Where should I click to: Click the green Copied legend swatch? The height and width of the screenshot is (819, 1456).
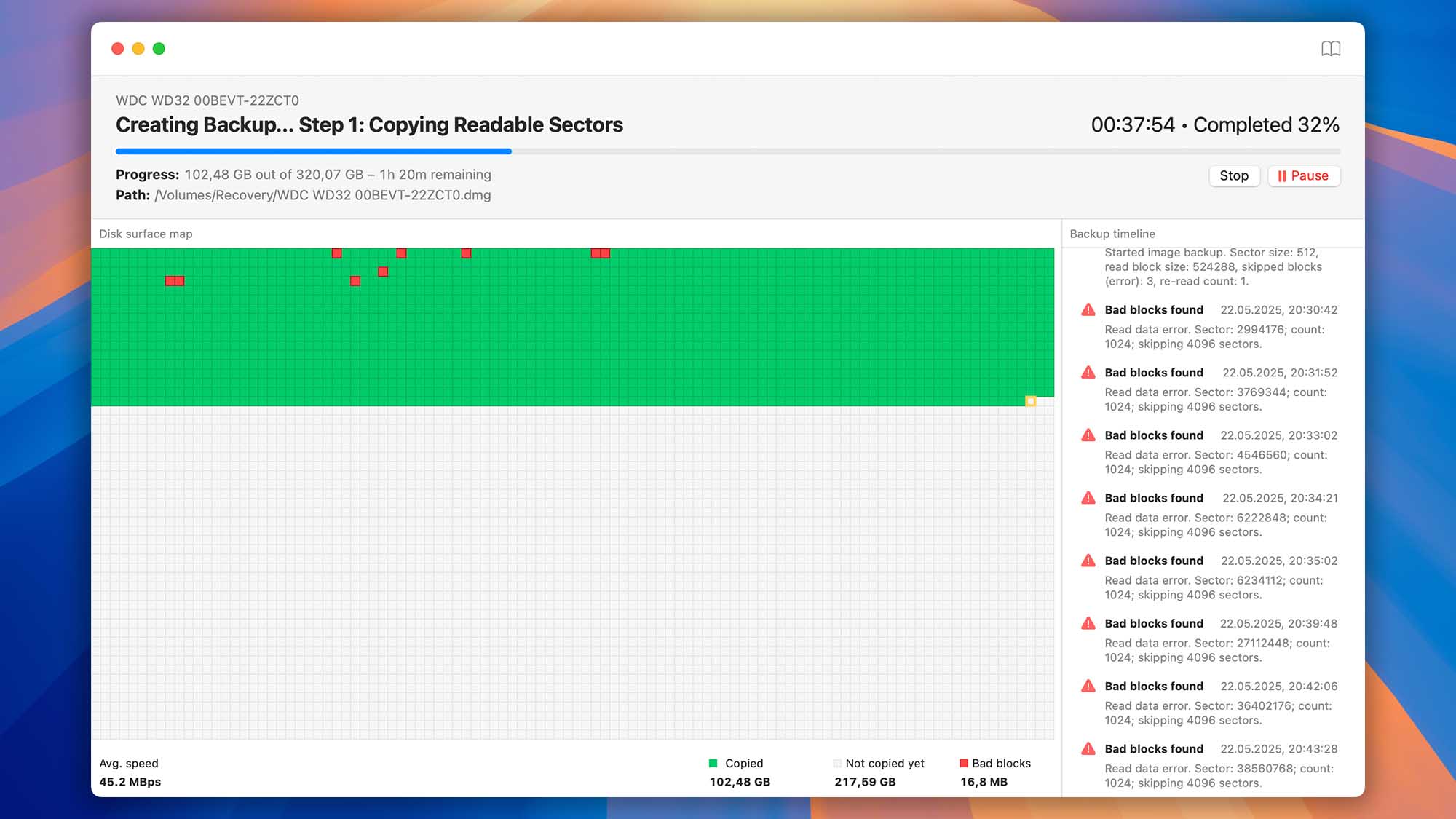713,763
